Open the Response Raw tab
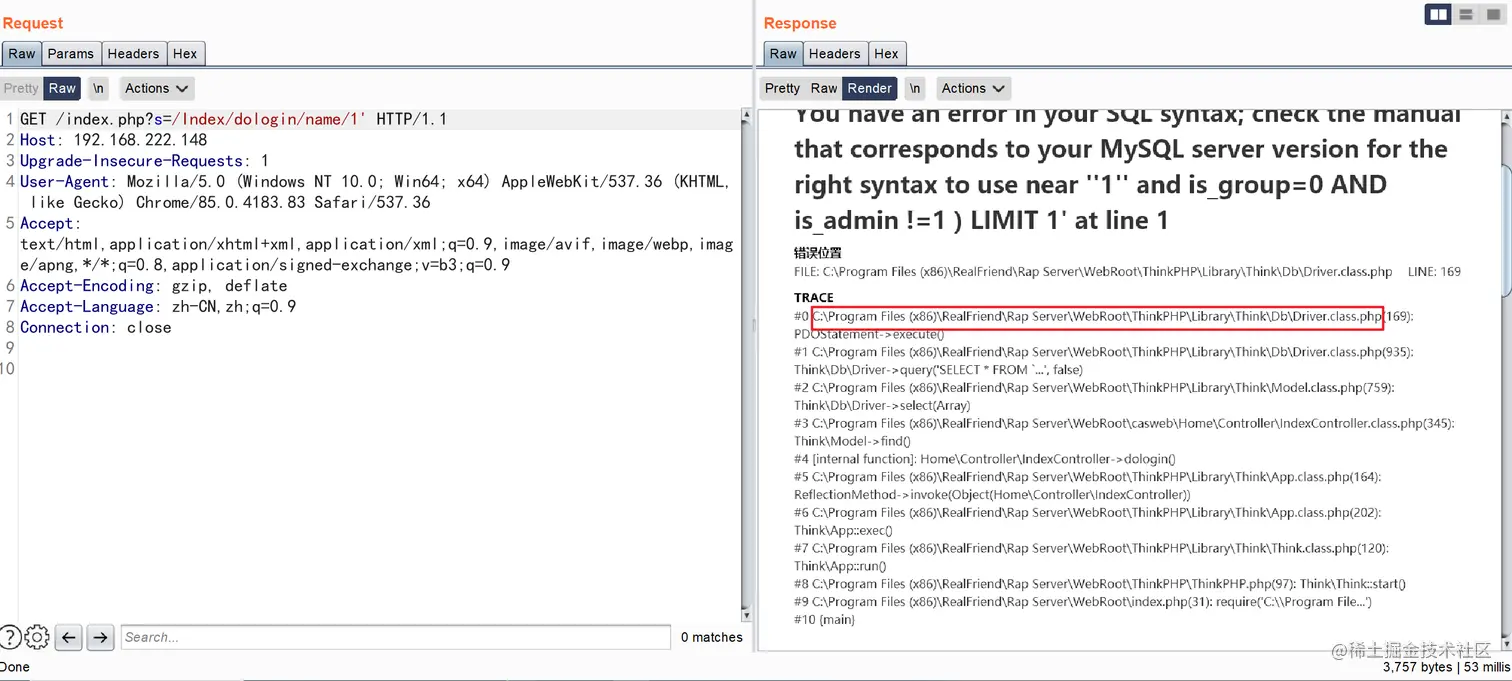This screenshot has width=1512, height=681. click(783, 54)
